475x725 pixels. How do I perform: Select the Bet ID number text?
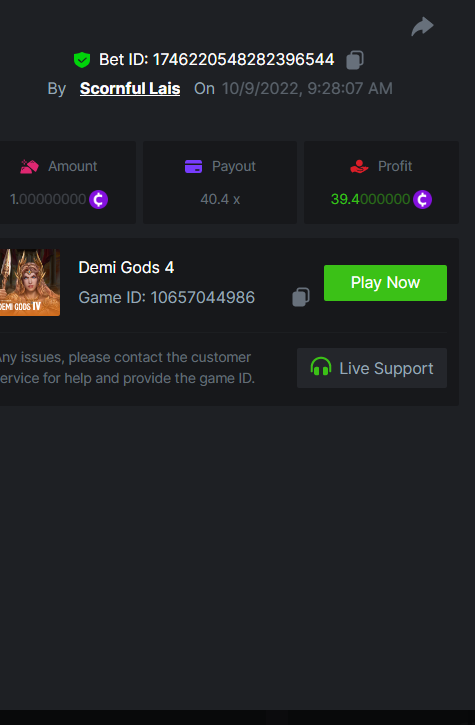point(243,60)
